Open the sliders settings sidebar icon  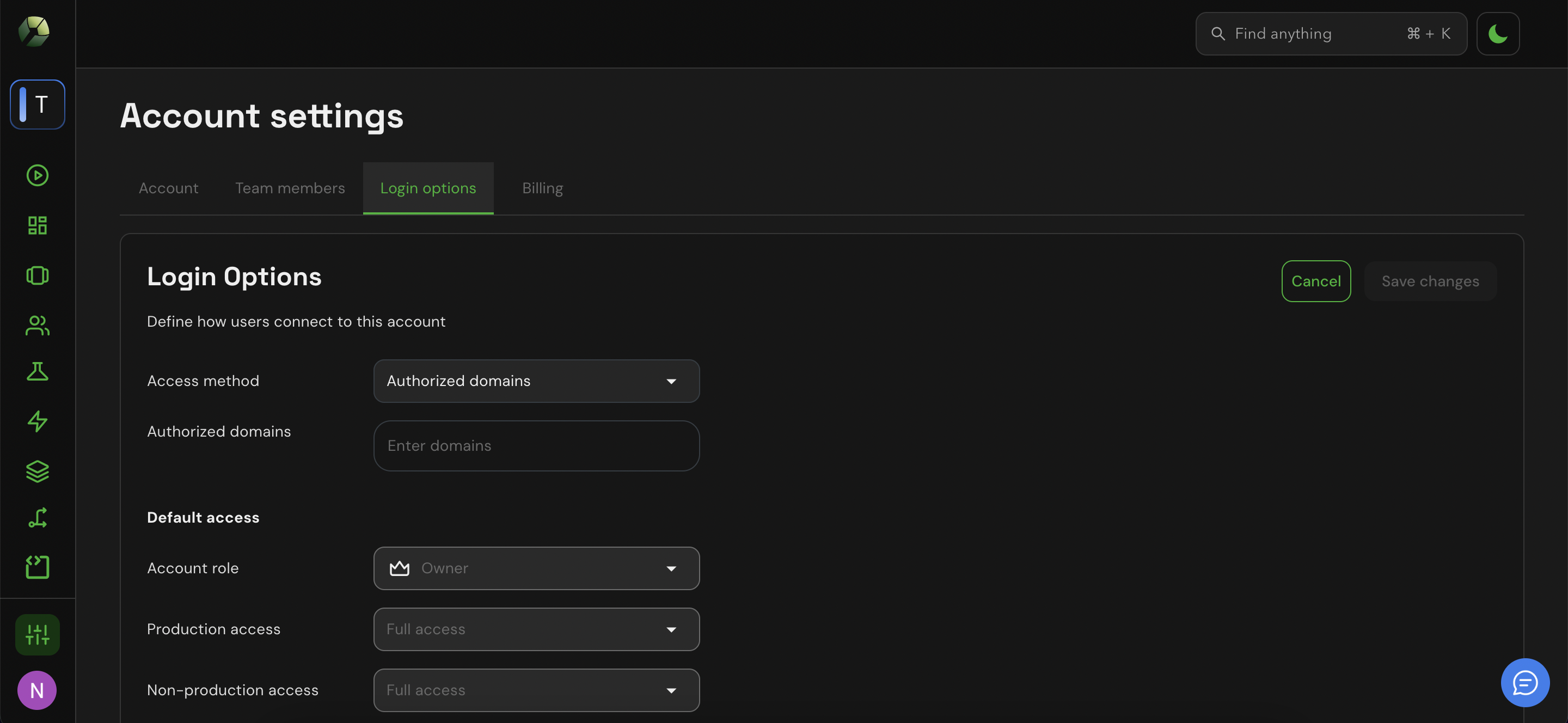37,635
